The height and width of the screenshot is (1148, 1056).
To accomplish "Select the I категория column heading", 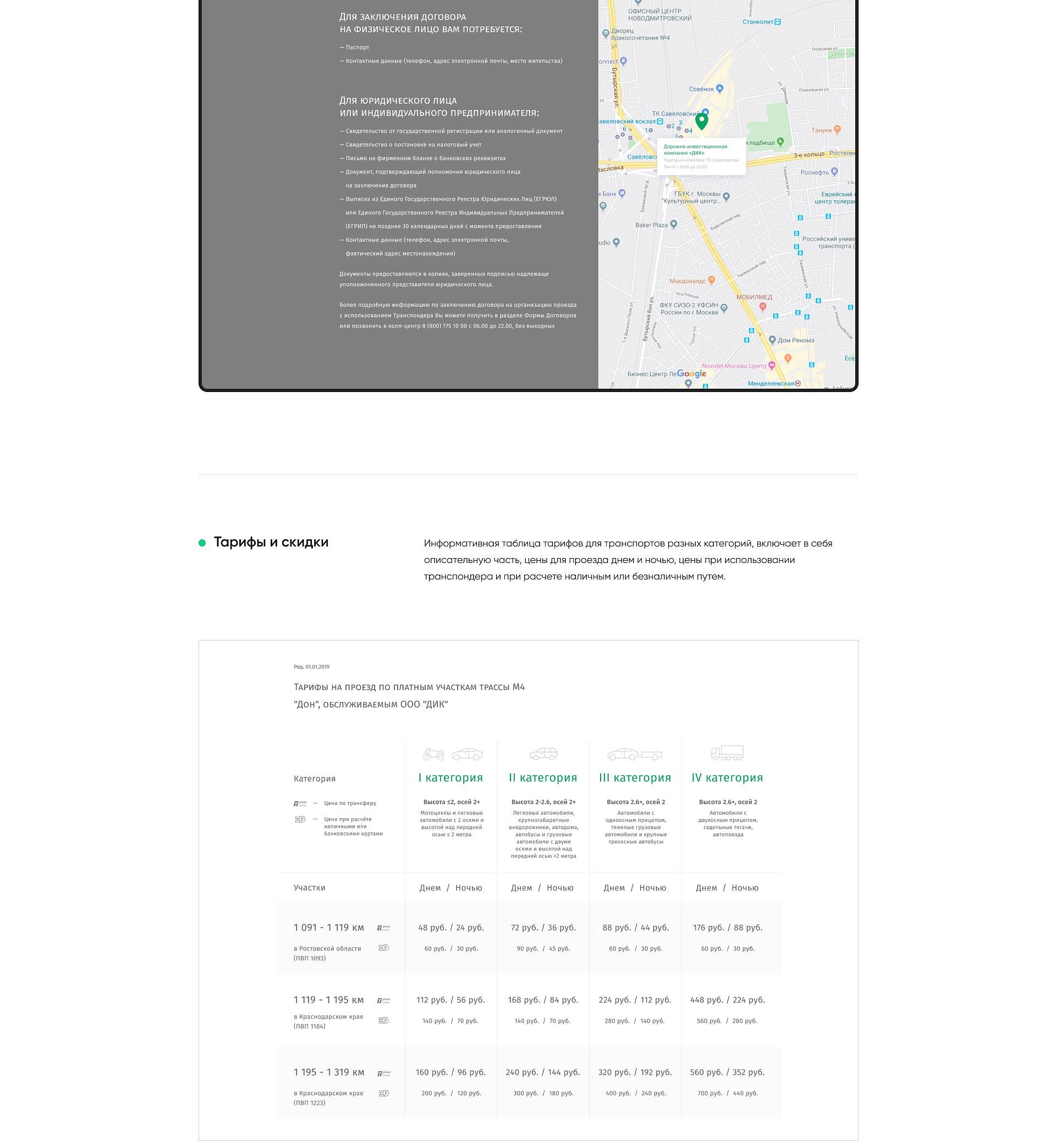I will [450, 777].
